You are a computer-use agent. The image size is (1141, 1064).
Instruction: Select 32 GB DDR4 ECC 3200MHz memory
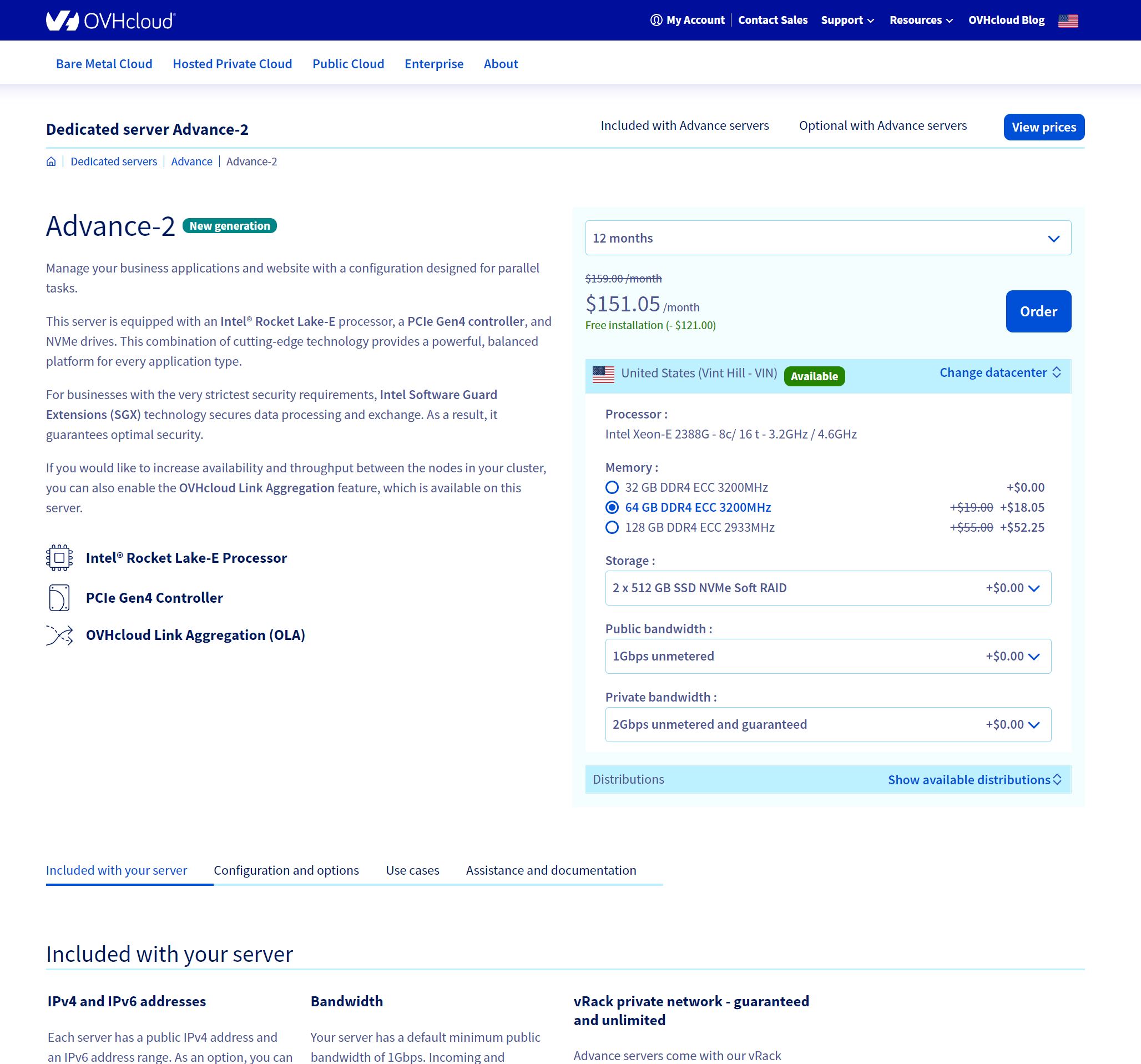coord(612,487)
